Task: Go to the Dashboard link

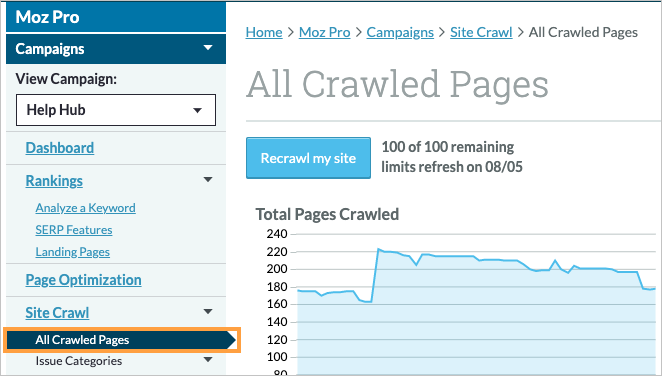Action: point(60,148)
